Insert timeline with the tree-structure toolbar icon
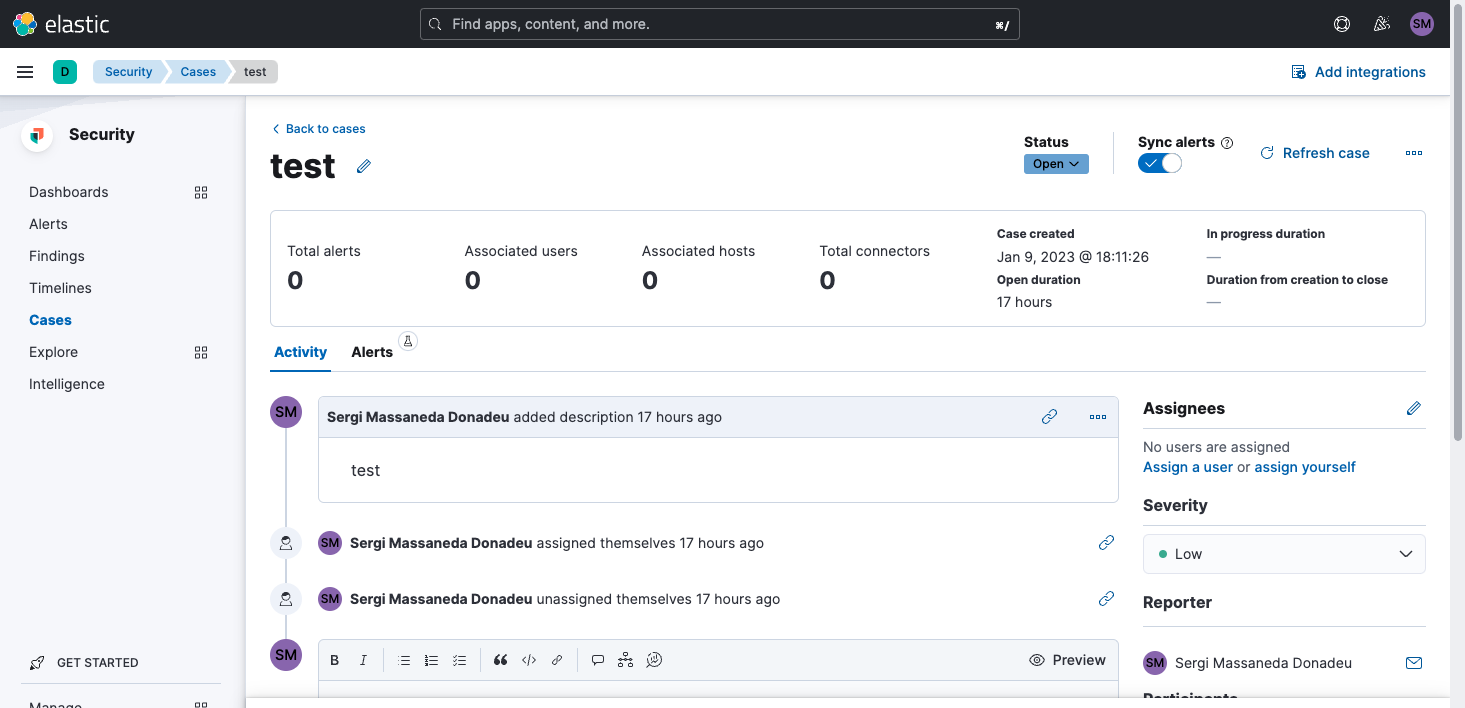Viewport: 1465px width, 708px height. [x=626, y=660]
